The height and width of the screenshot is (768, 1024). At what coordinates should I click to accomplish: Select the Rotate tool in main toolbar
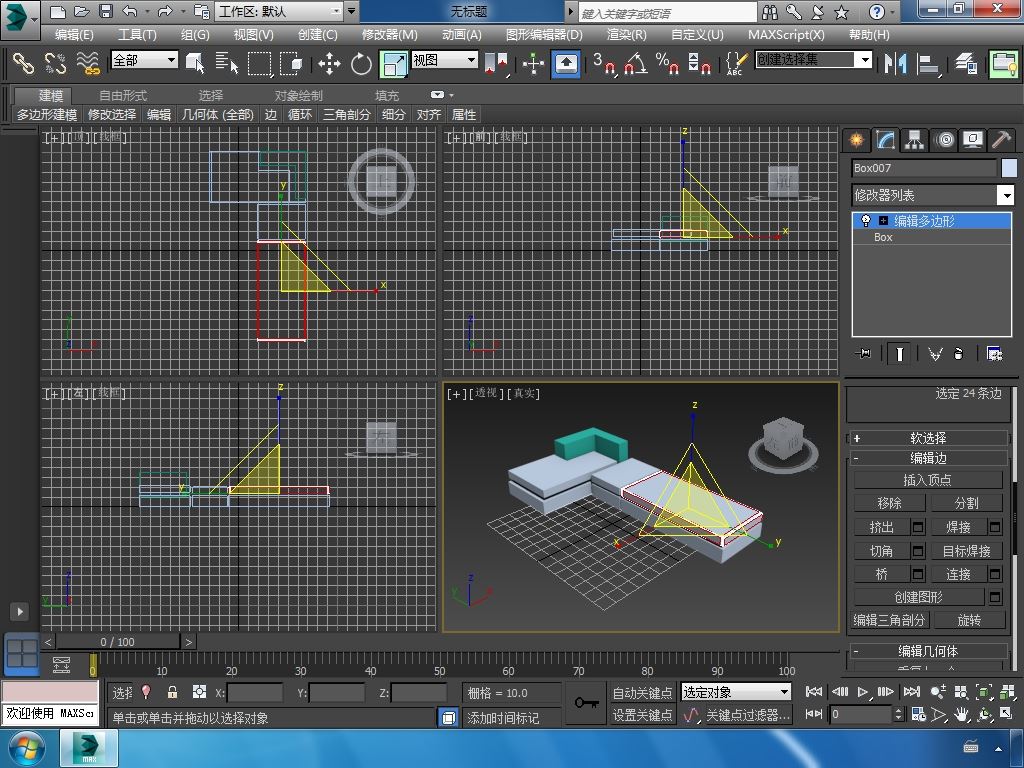point(361,64)
